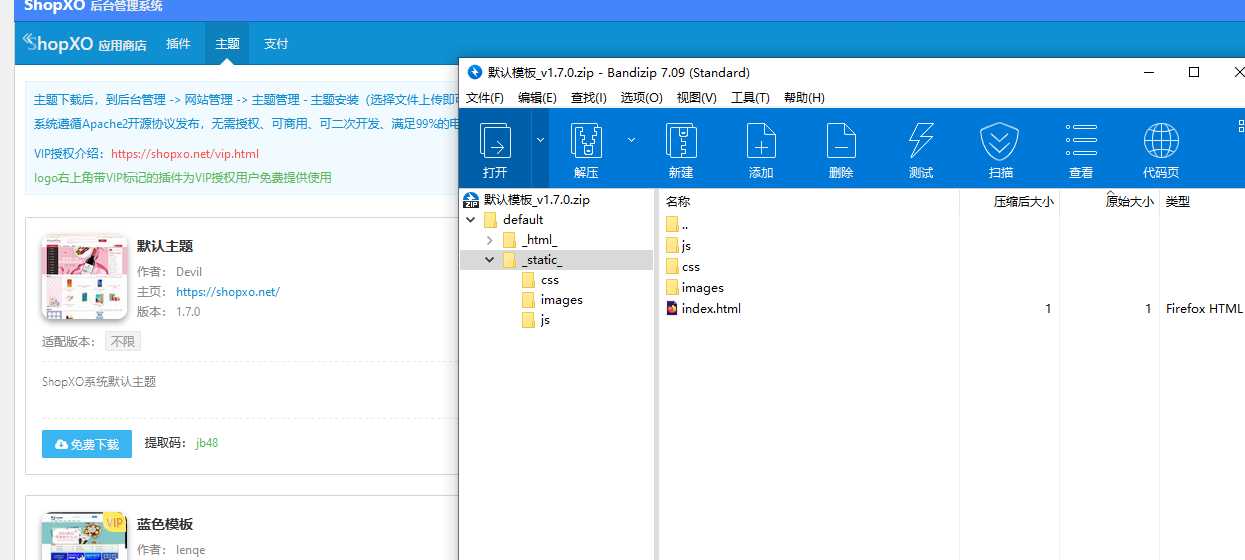Open the 选项(O) menu
The width and height of the screenshot is (1245, 560).
(642, 98)
